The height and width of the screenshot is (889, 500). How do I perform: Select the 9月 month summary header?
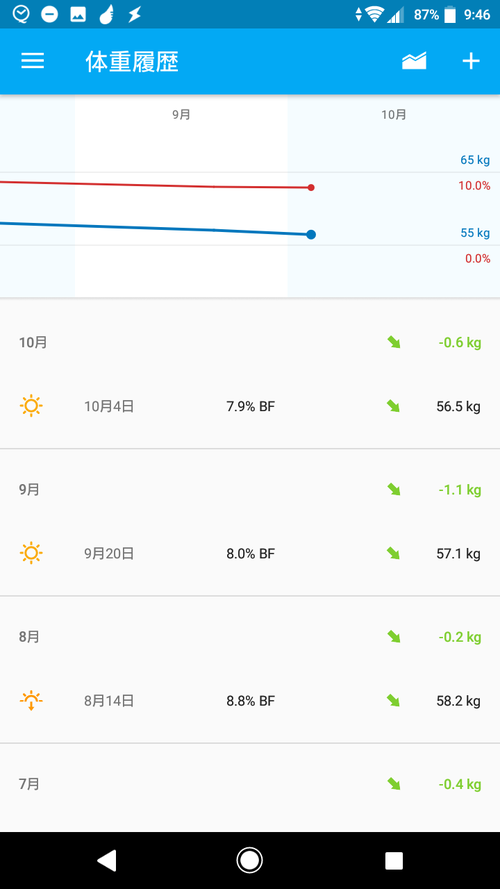pos(250,489)
